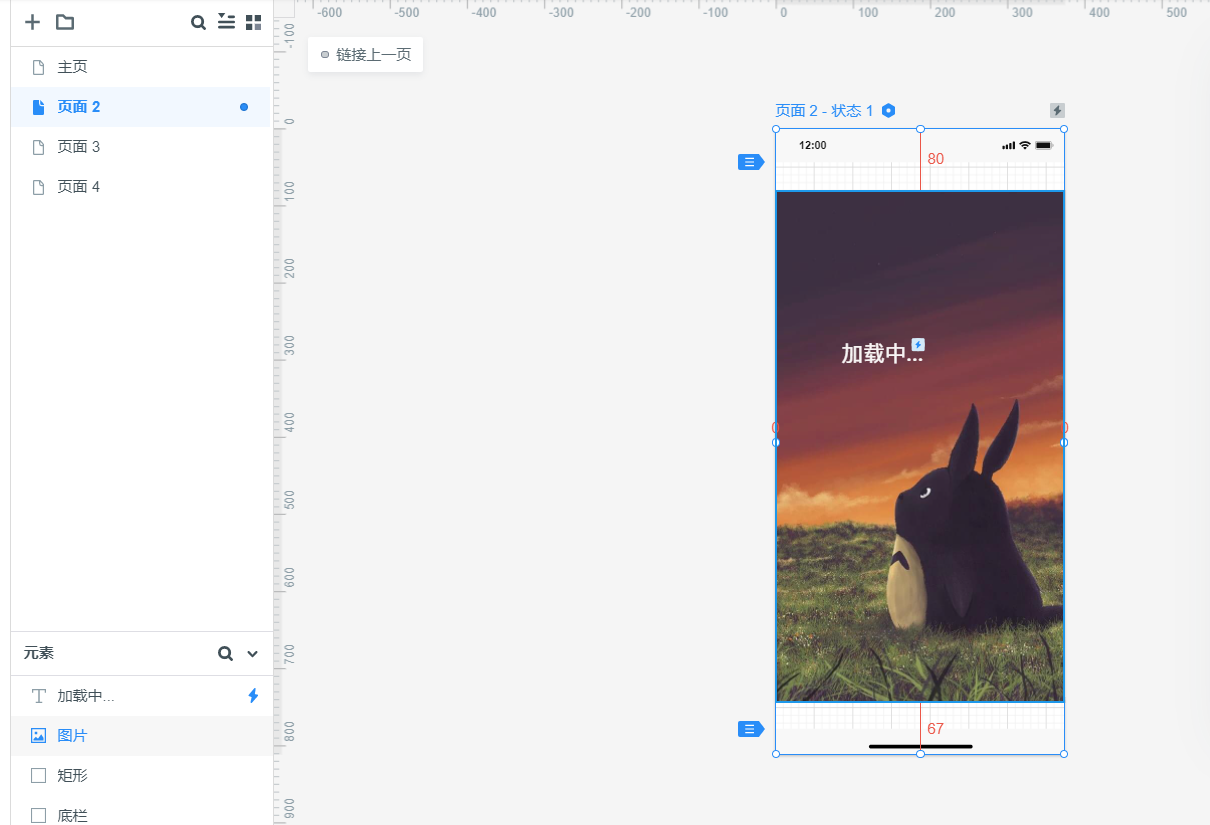Click the black home indicator bar at bottom
Viewport: 1210px width, 825px height.
tap(921, 746)
